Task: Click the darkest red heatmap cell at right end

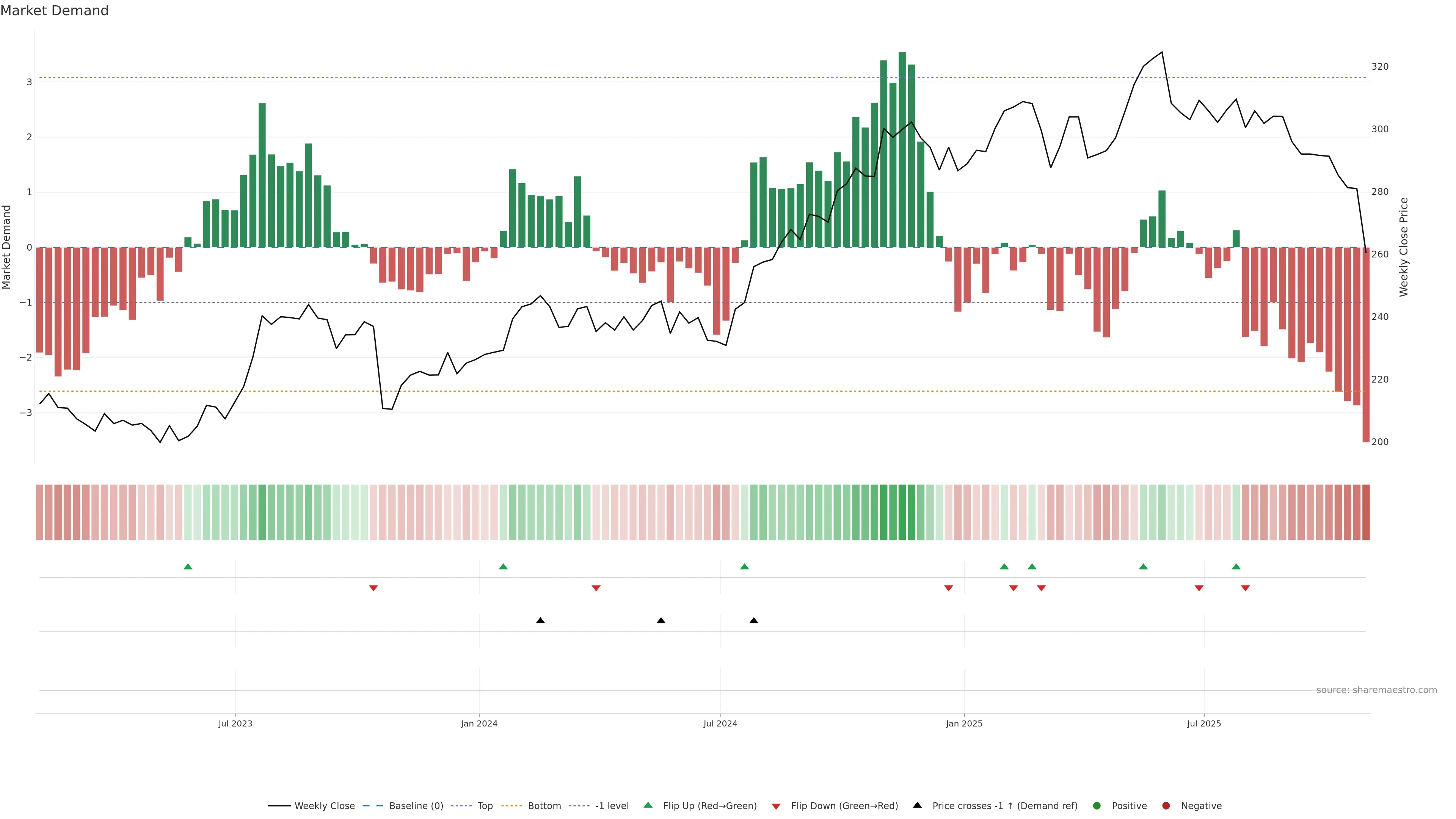Action: 1365,512
